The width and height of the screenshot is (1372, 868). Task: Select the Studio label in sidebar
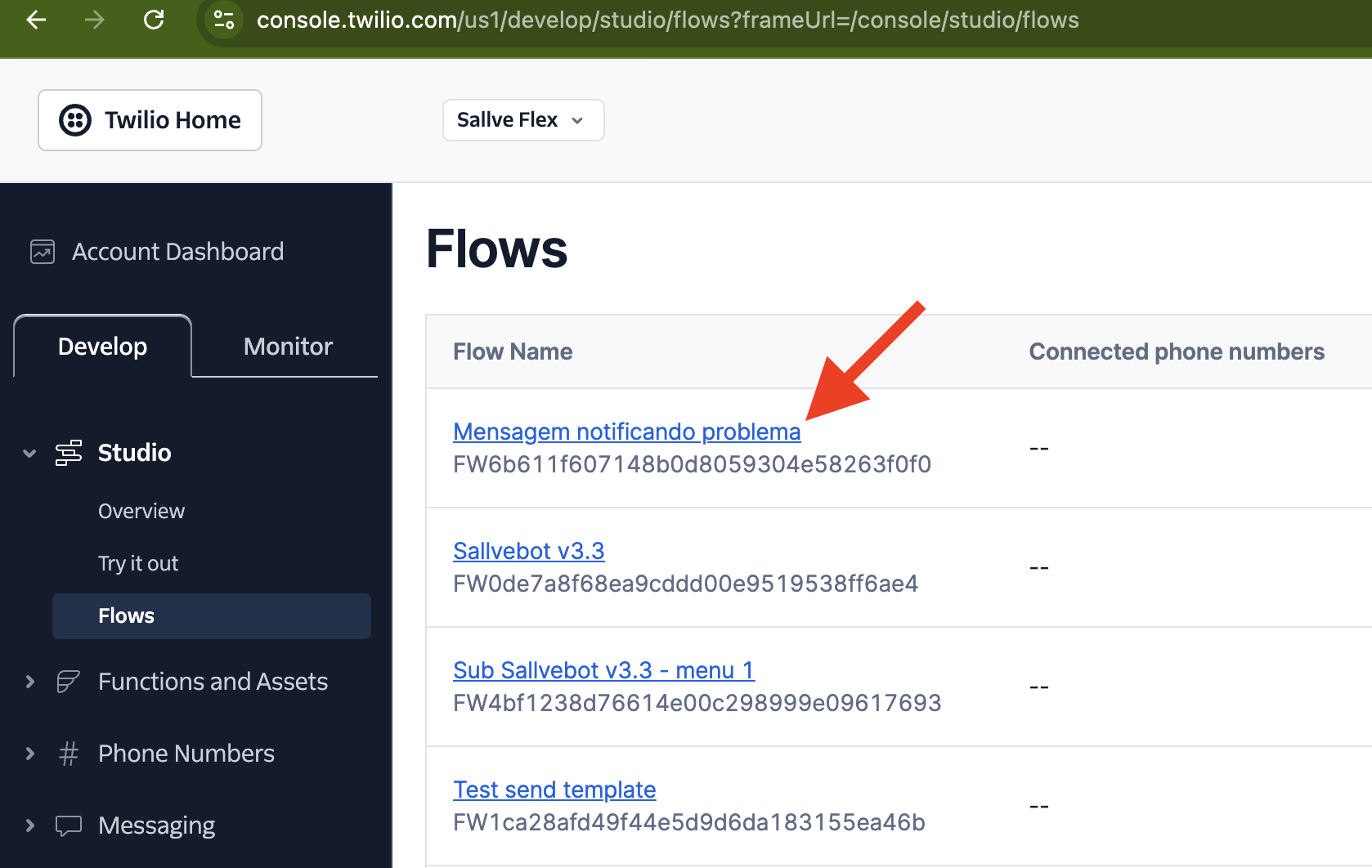135,453
